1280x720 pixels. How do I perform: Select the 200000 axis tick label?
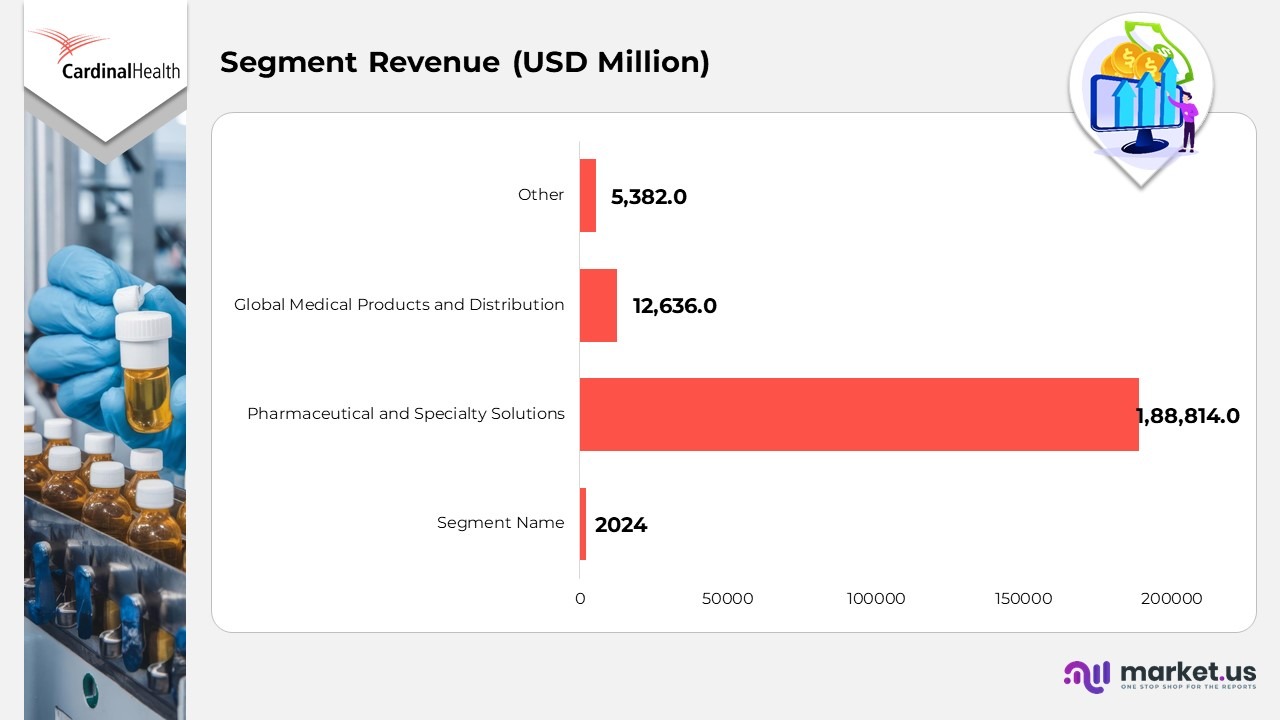tap(1171, 599)
